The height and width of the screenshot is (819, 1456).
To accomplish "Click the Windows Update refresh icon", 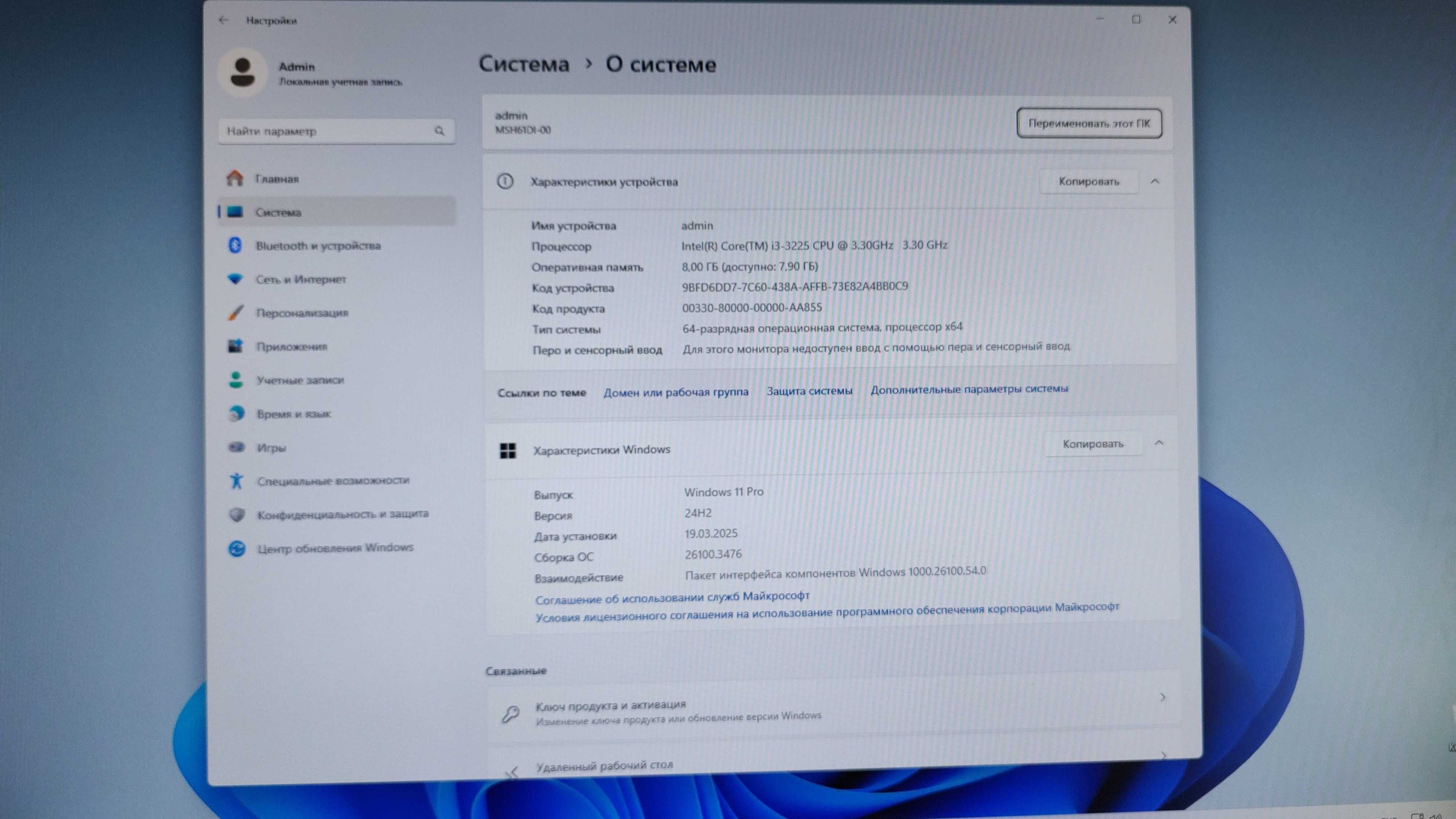I will pyautogui.click(x=237, y=548).
